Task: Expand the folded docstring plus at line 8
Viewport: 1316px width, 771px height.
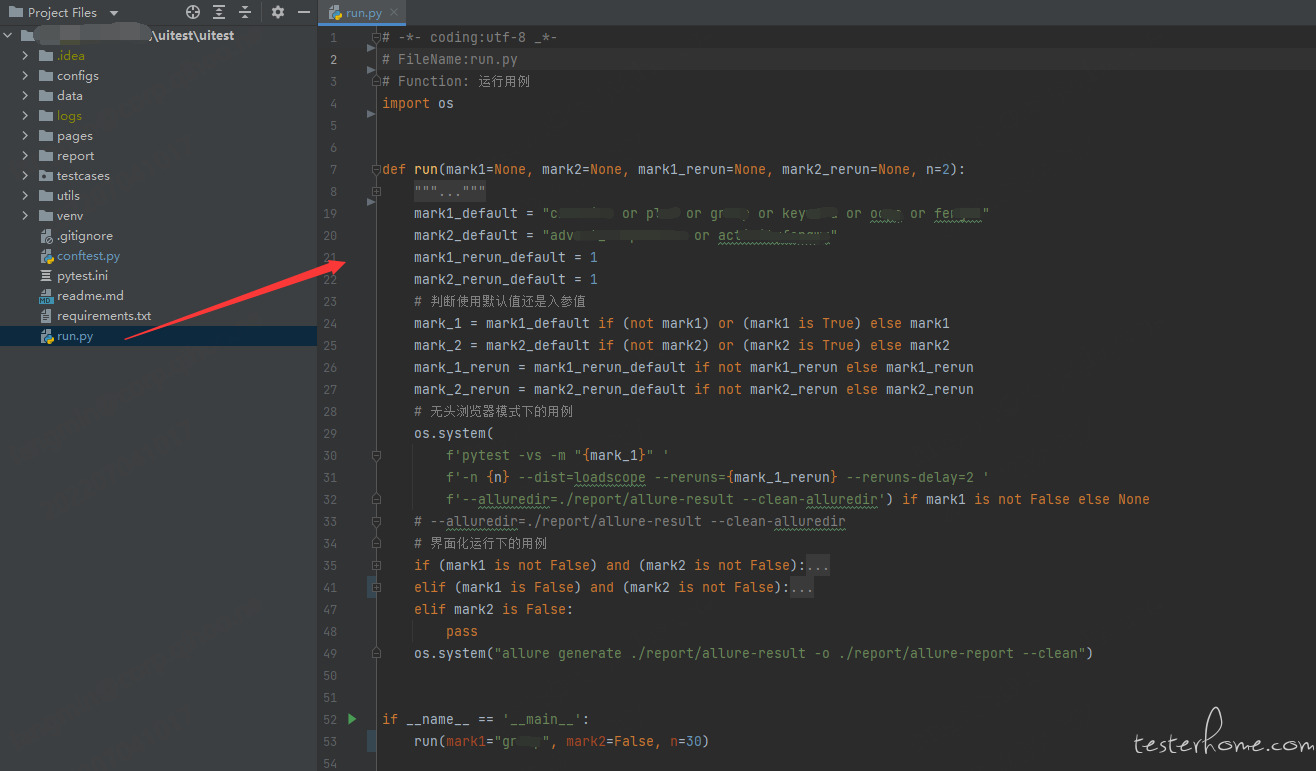Action: [376, 191]
